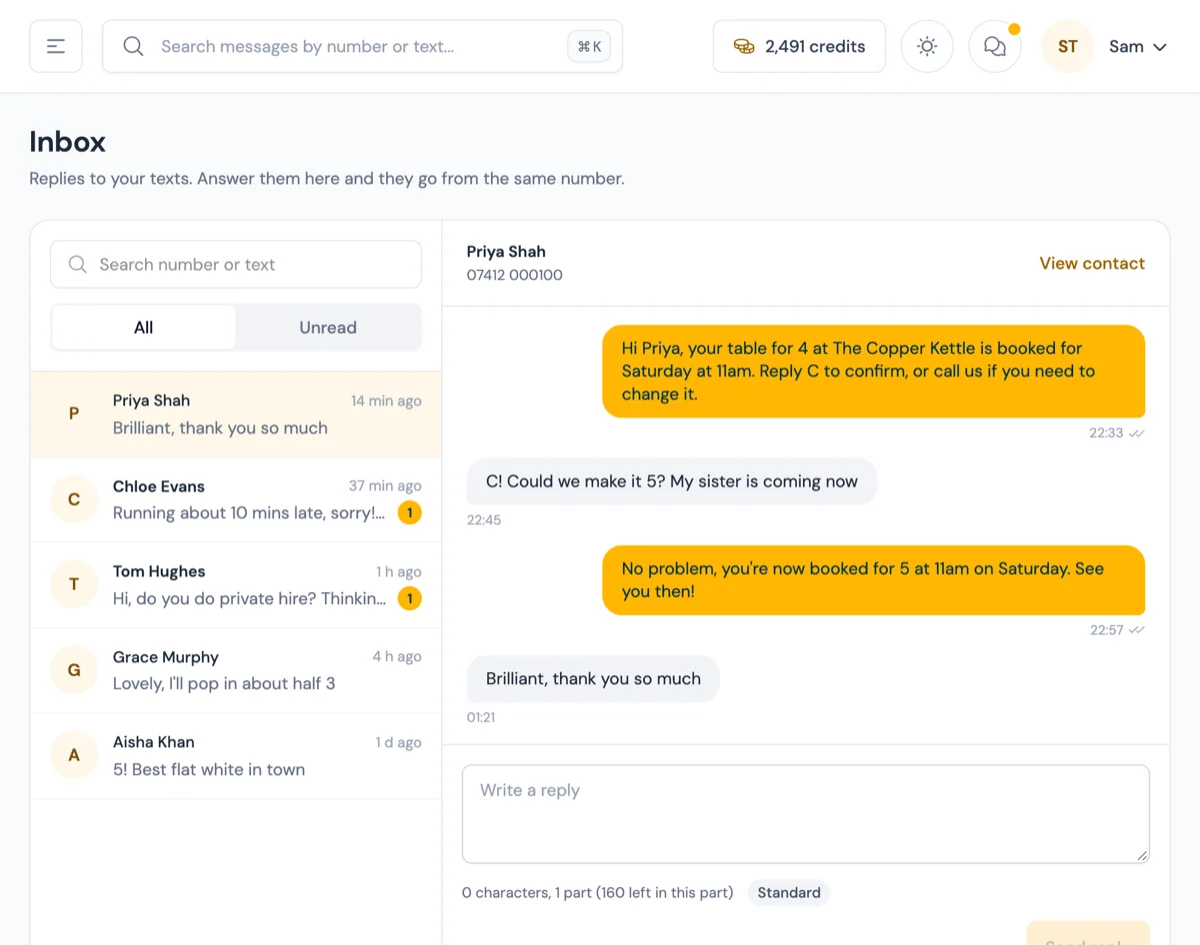
Task: Click the coins icon beside credits
Action: click(744, 46)
